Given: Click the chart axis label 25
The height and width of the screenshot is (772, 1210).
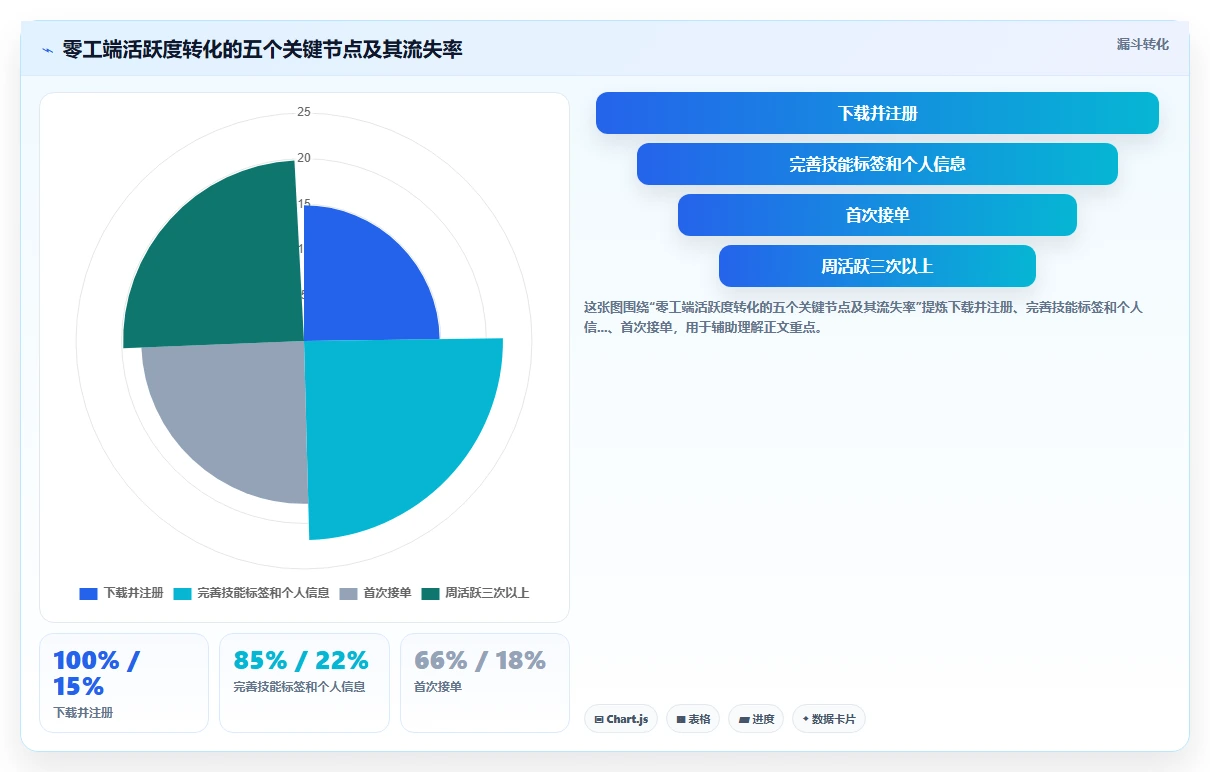Looking at the screenshot, I should [304, 112].
